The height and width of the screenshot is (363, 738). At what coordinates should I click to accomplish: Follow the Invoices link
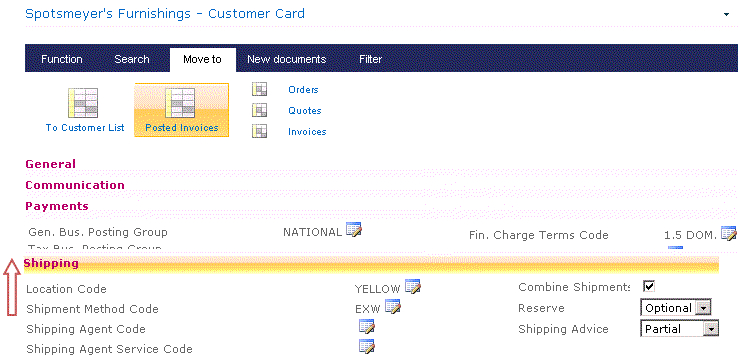point(307,131)
